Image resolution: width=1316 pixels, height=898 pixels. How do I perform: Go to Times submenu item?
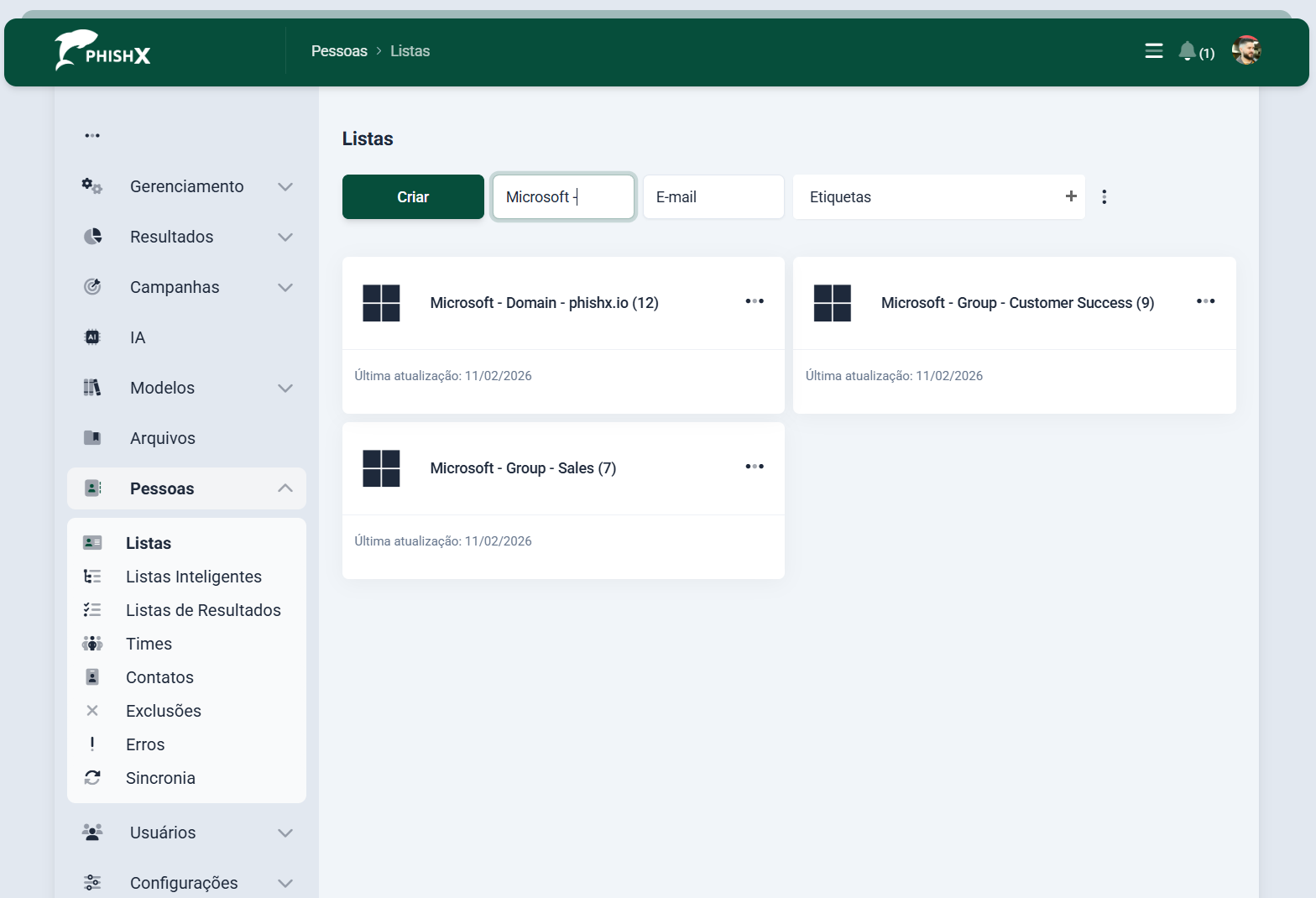[x=149, y=644]
